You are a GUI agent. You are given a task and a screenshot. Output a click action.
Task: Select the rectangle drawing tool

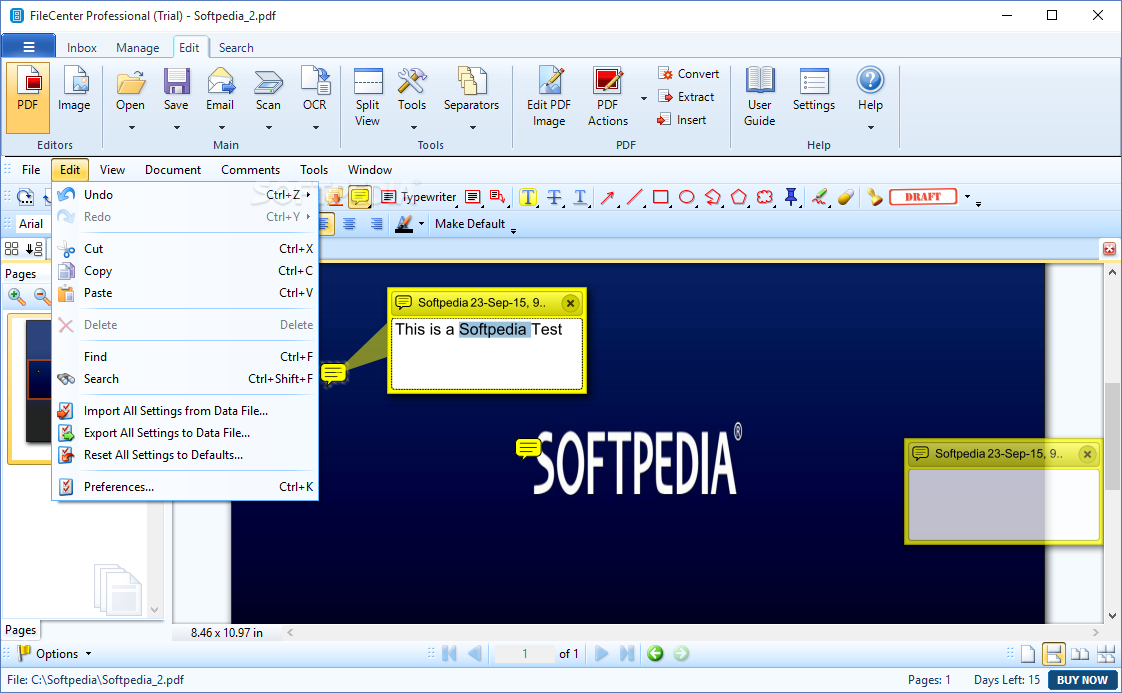[x=660, y=197]
